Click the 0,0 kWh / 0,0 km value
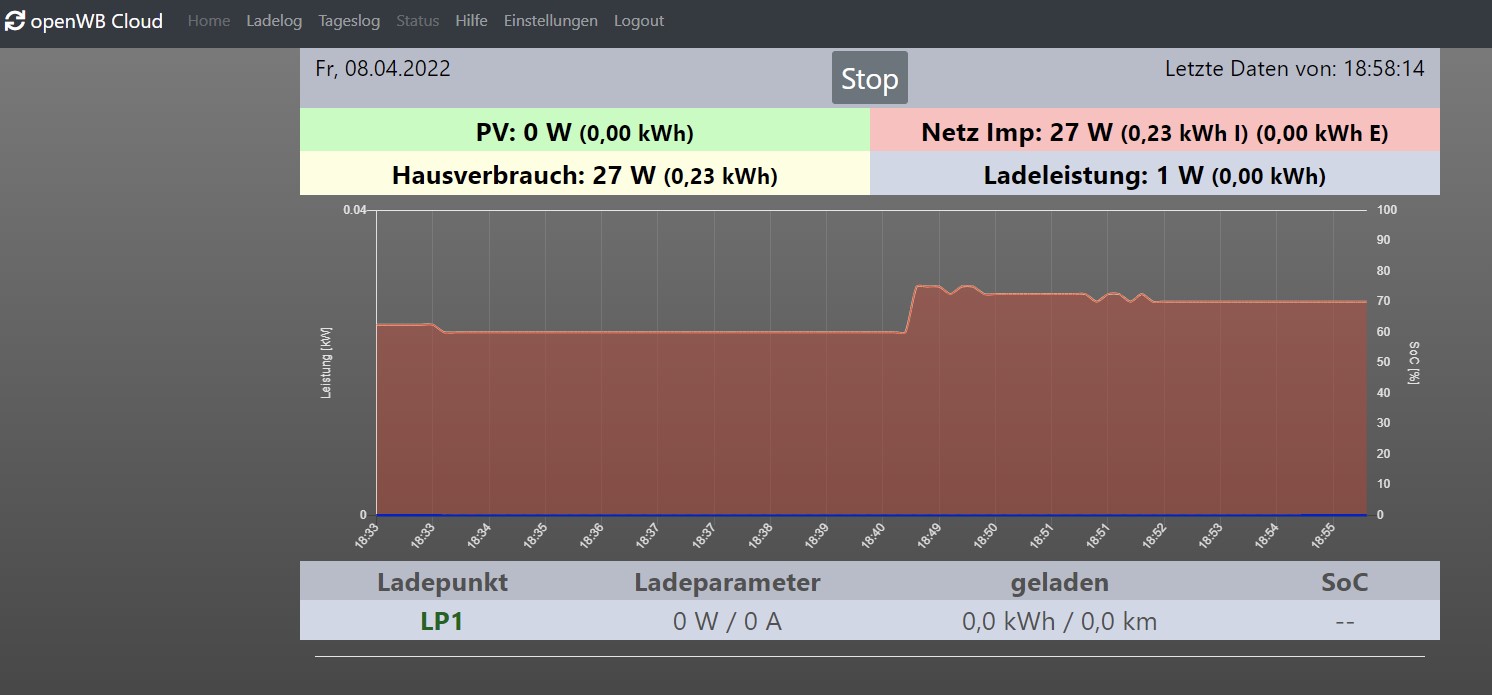The image size is (1492, 695). (1059, 621)
